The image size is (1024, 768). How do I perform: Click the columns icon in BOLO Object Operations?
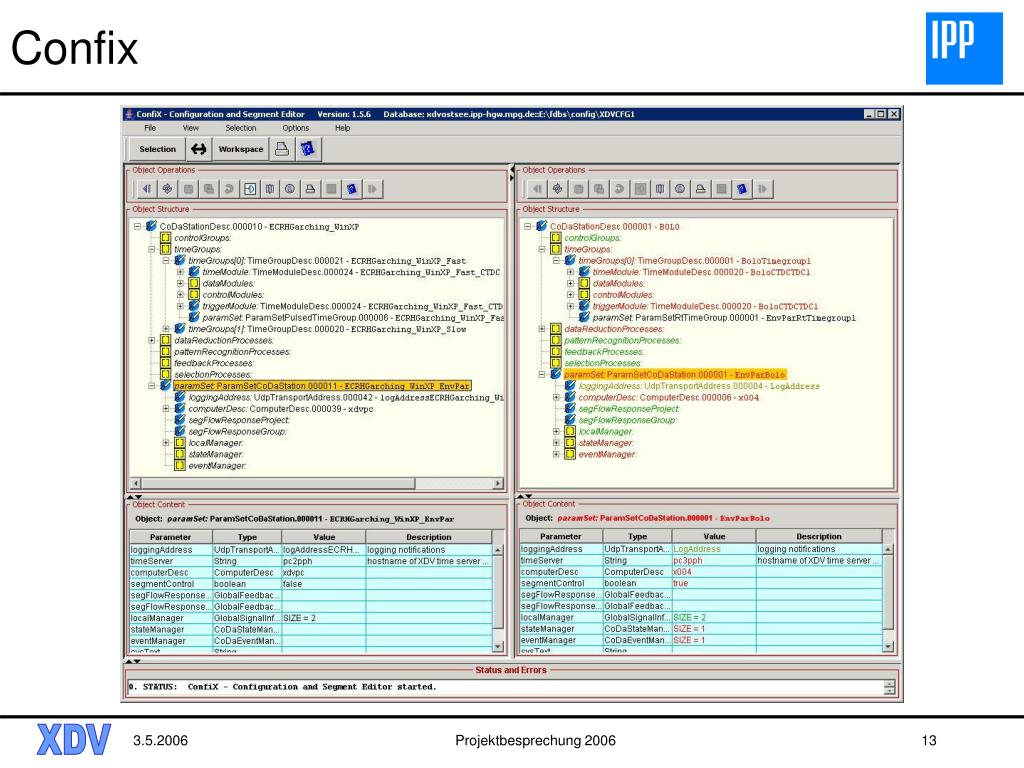[660, 189]
